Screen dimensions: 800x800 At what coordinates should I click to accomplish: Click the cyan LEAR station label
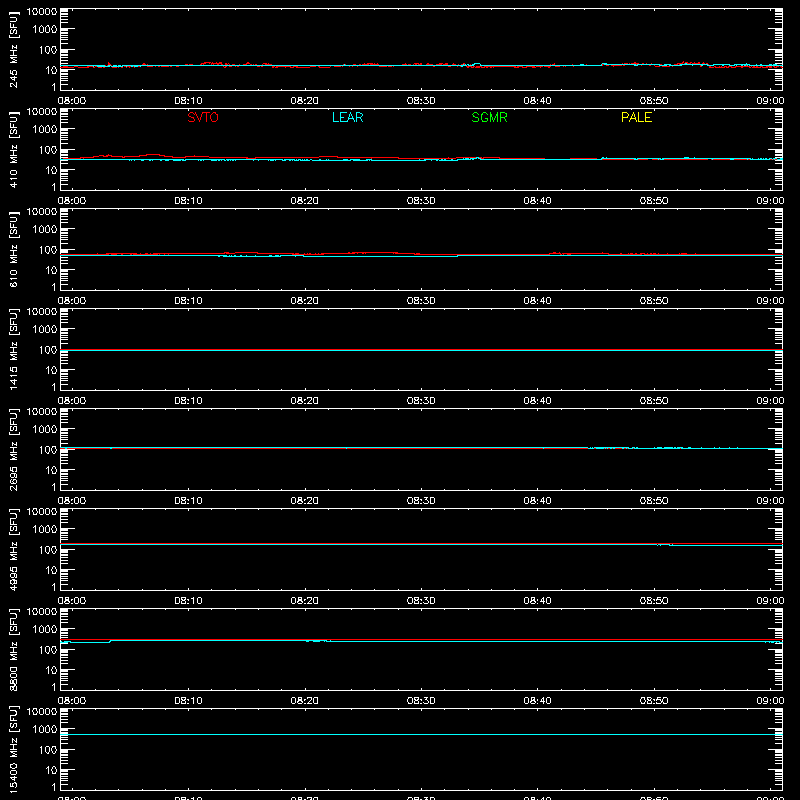[347, 117]
